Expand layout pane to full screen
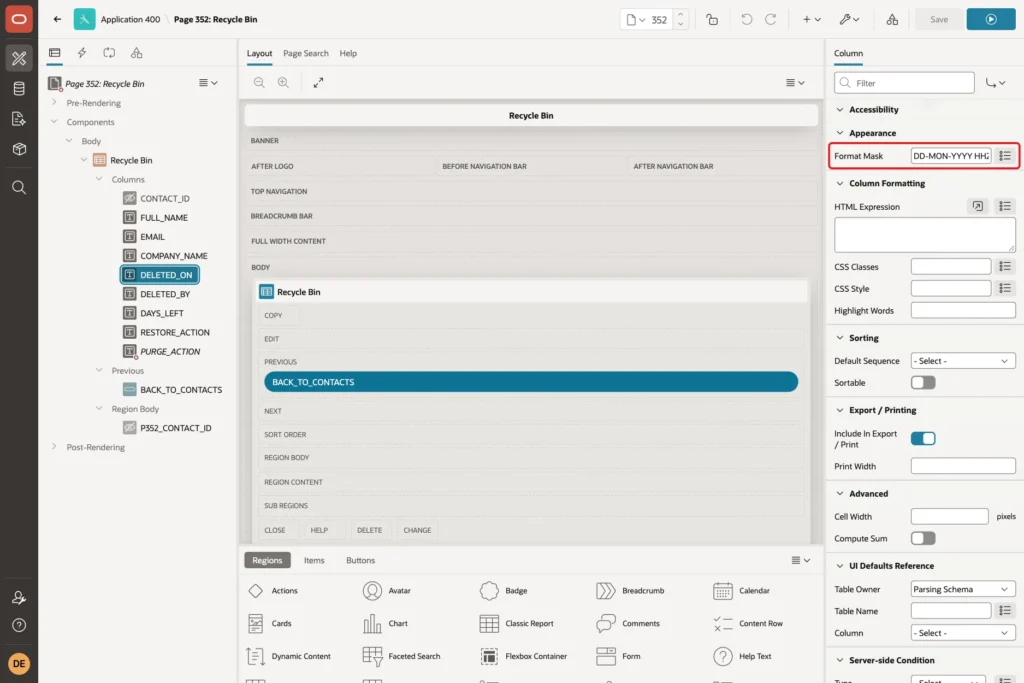This screenshot has width=1024, height=683. pyautogui.click(x=318, y=82)
